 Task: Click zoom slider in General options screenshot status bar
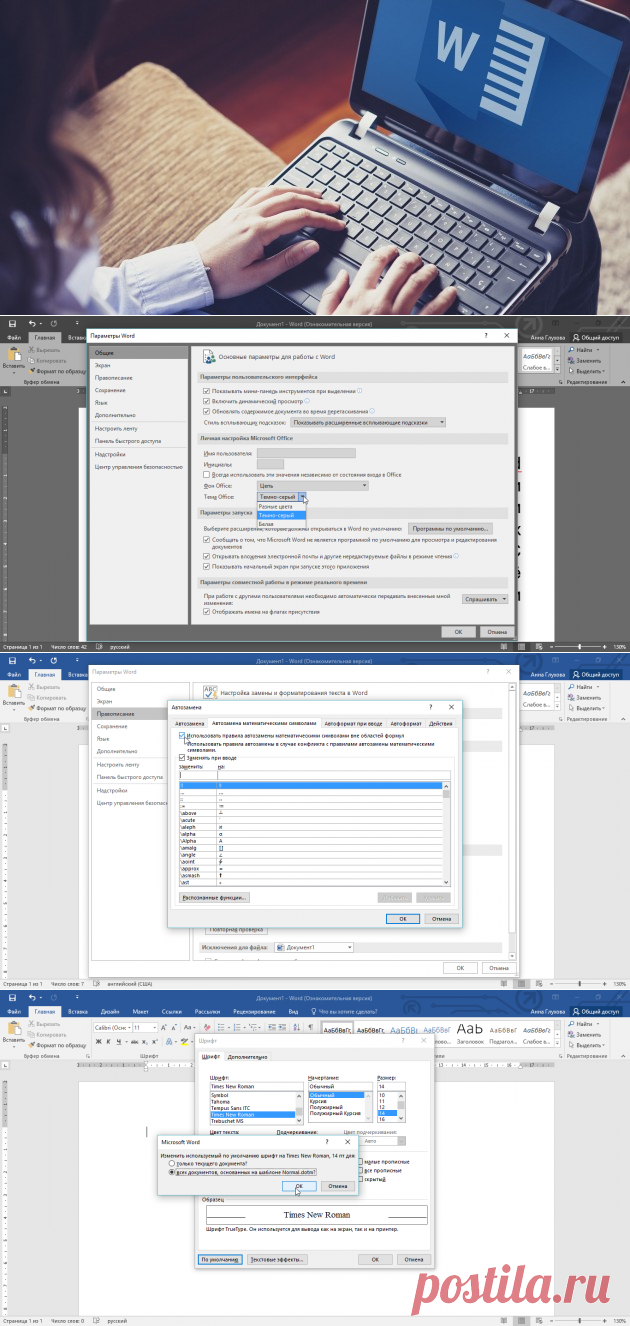pos(580,646)
